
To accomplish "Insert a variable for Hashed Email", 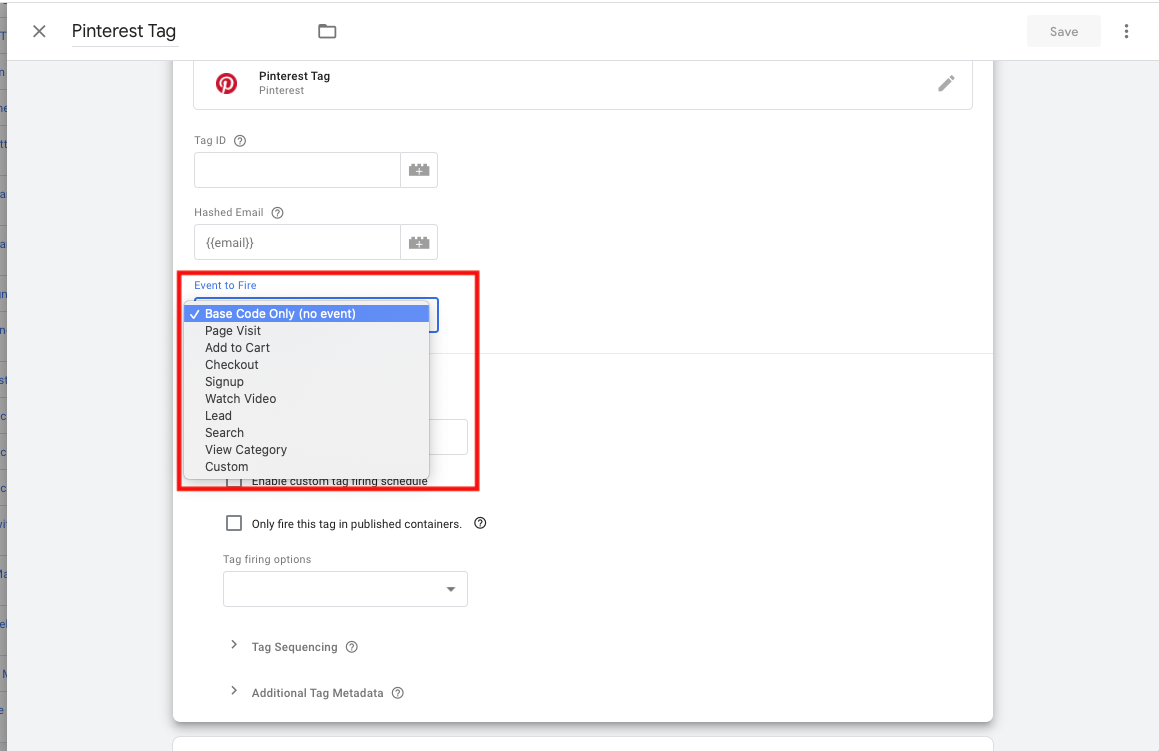I will coord(419,242).
